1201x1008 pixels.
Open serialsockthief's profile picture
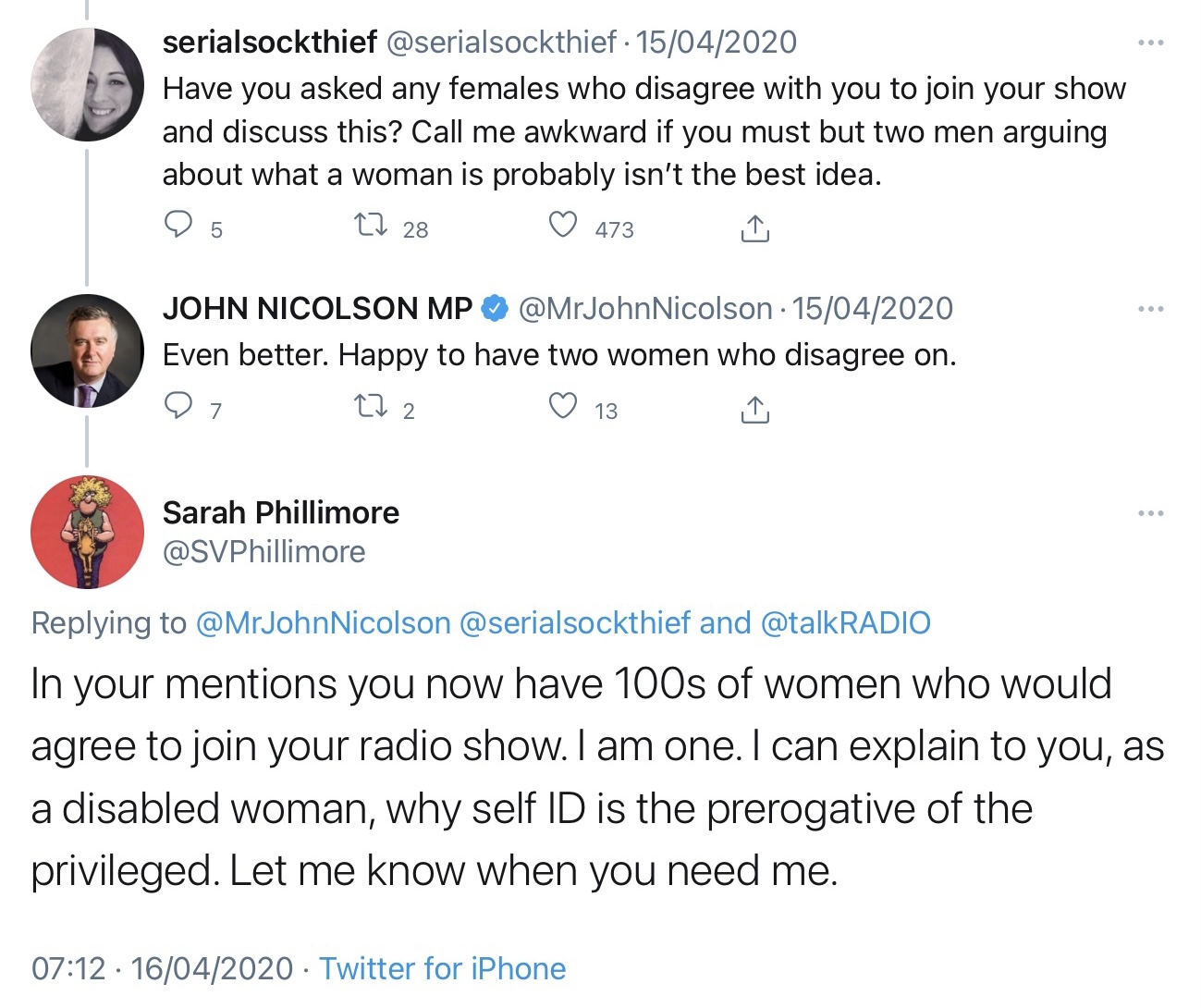tap(87, 85)
